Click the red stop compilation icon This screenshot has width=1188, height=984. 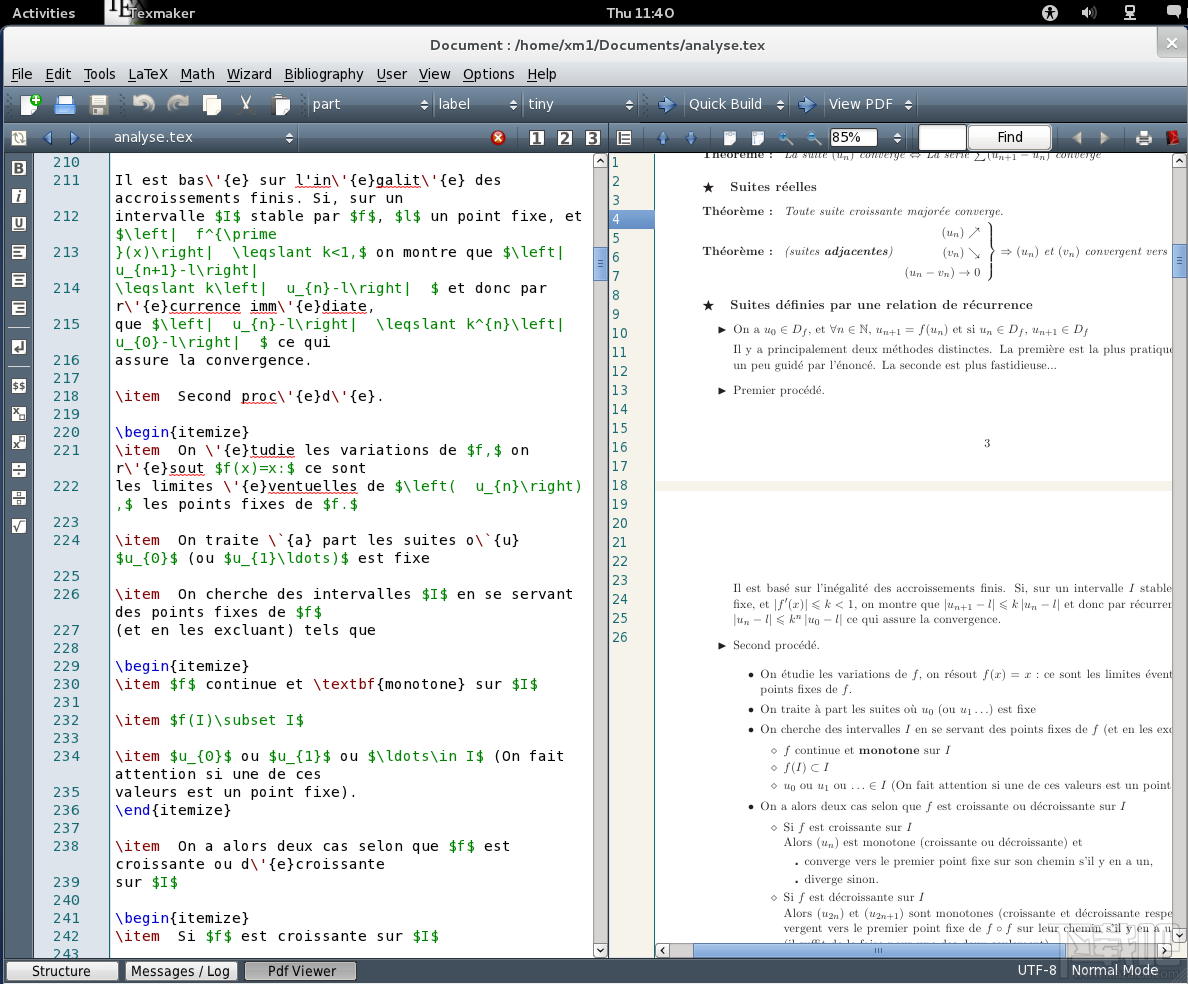(499, 137)
